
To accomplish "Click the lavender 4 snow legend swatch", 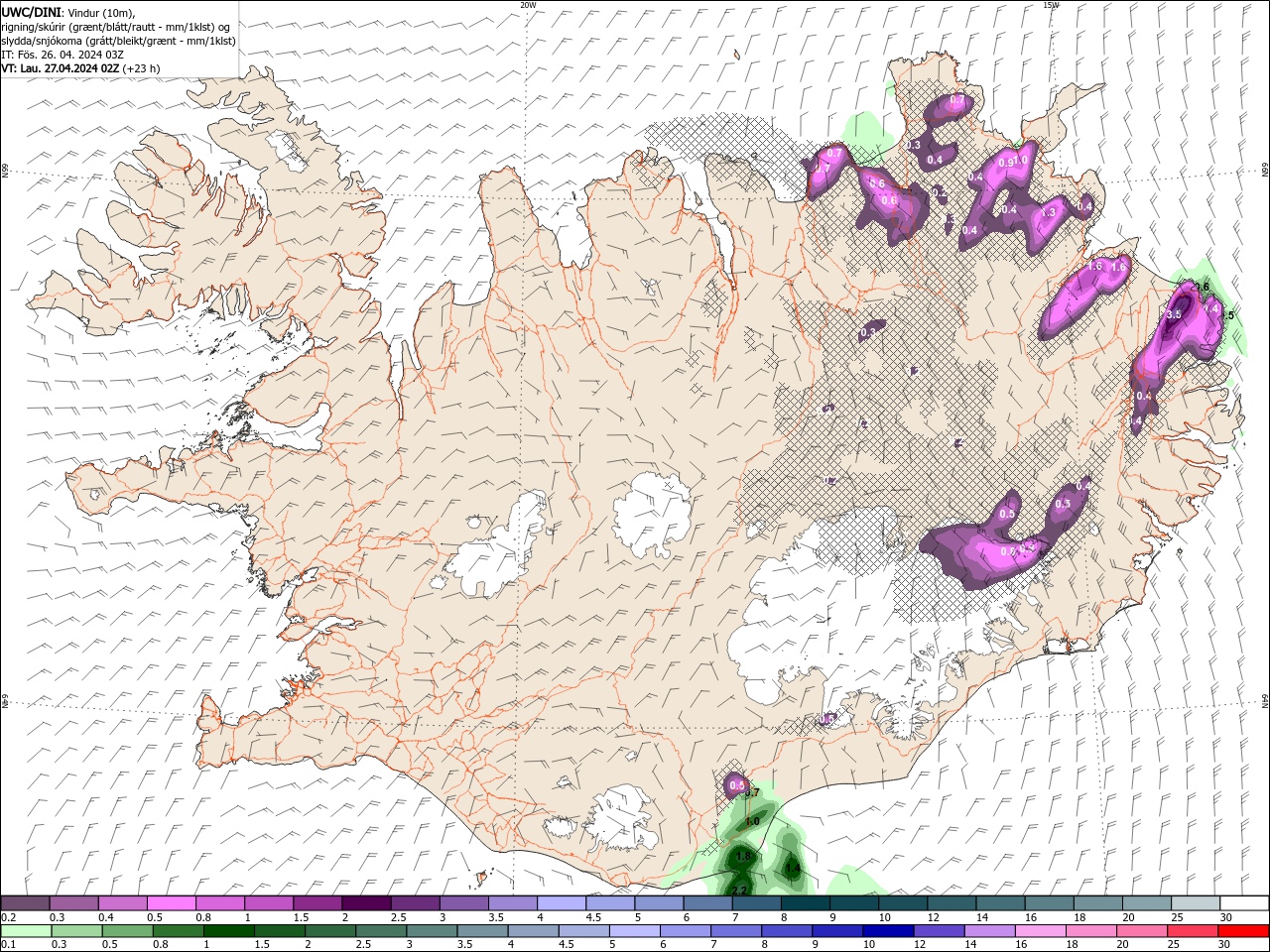I will [561, 903].
